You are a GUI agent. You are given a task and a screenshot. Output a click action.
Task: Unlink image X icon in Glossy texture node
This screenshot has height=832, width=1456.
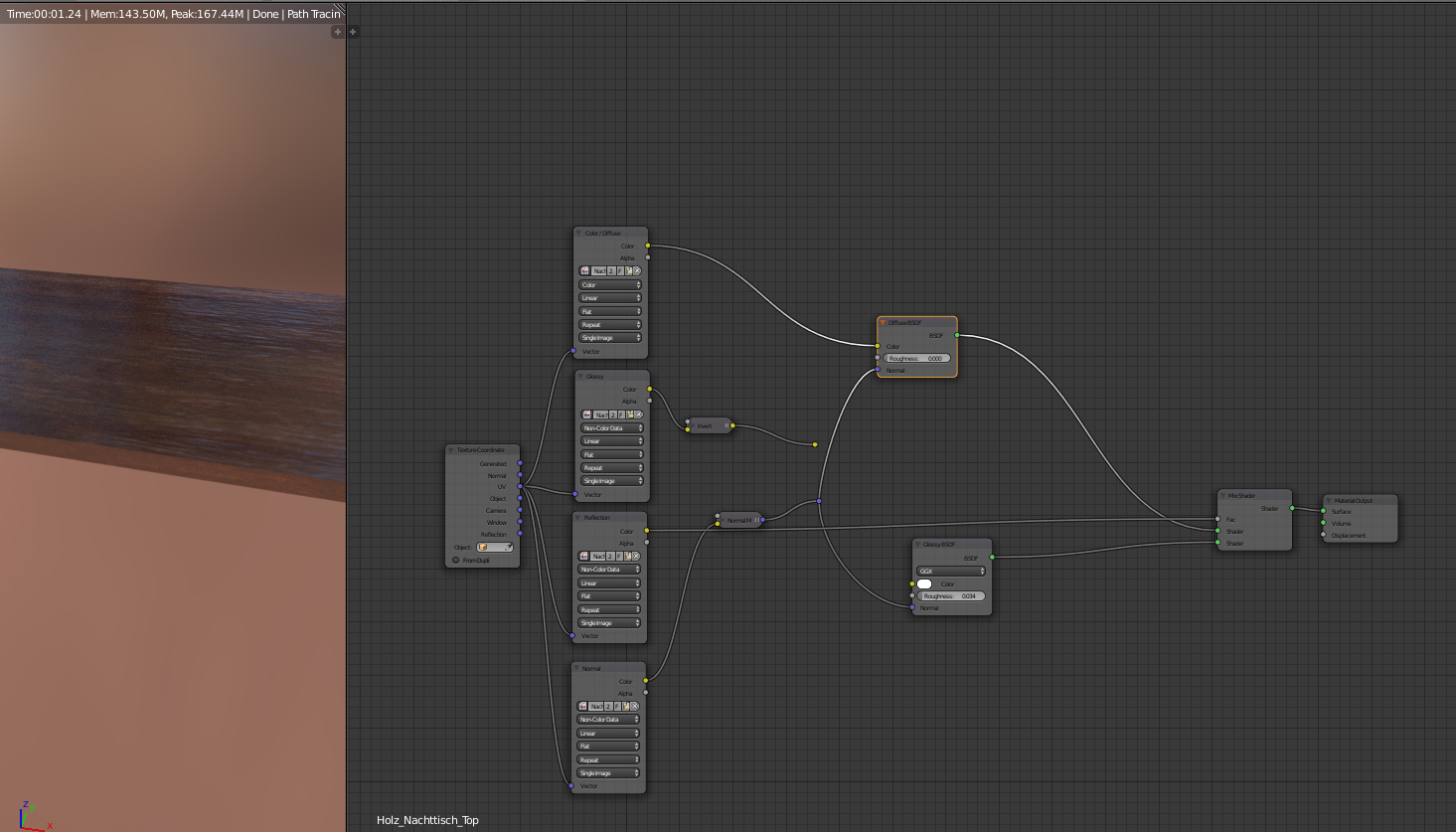(x=639, y=415)
